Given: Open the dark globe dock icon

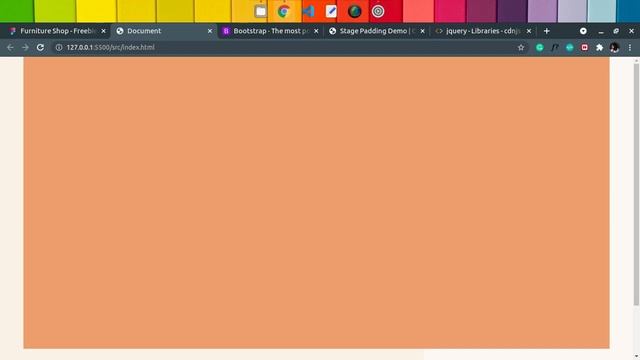Looking at the screenshot, I should 354,11.
